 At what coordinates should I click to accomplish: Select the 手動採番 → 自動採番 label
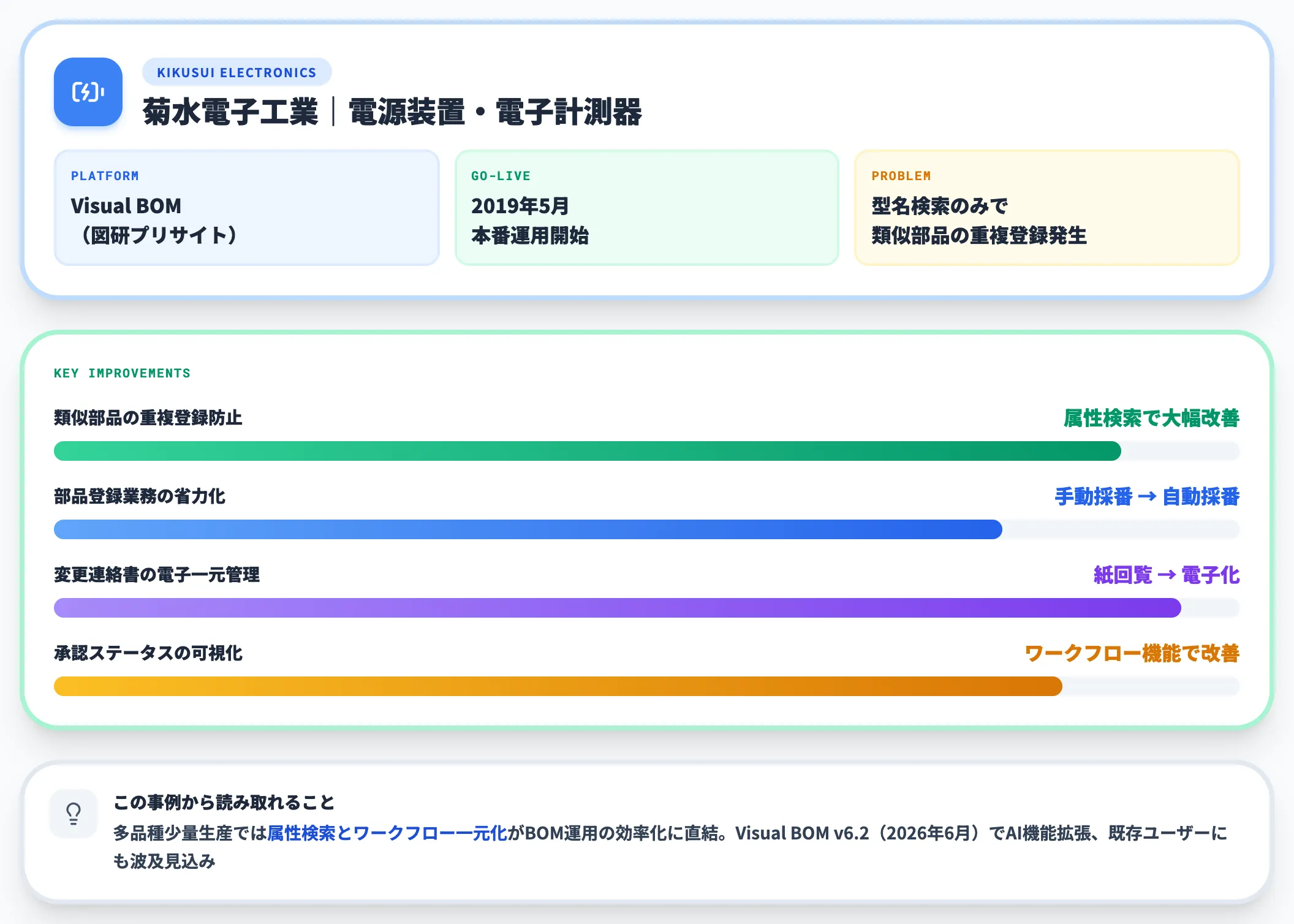click(1147, 496)
